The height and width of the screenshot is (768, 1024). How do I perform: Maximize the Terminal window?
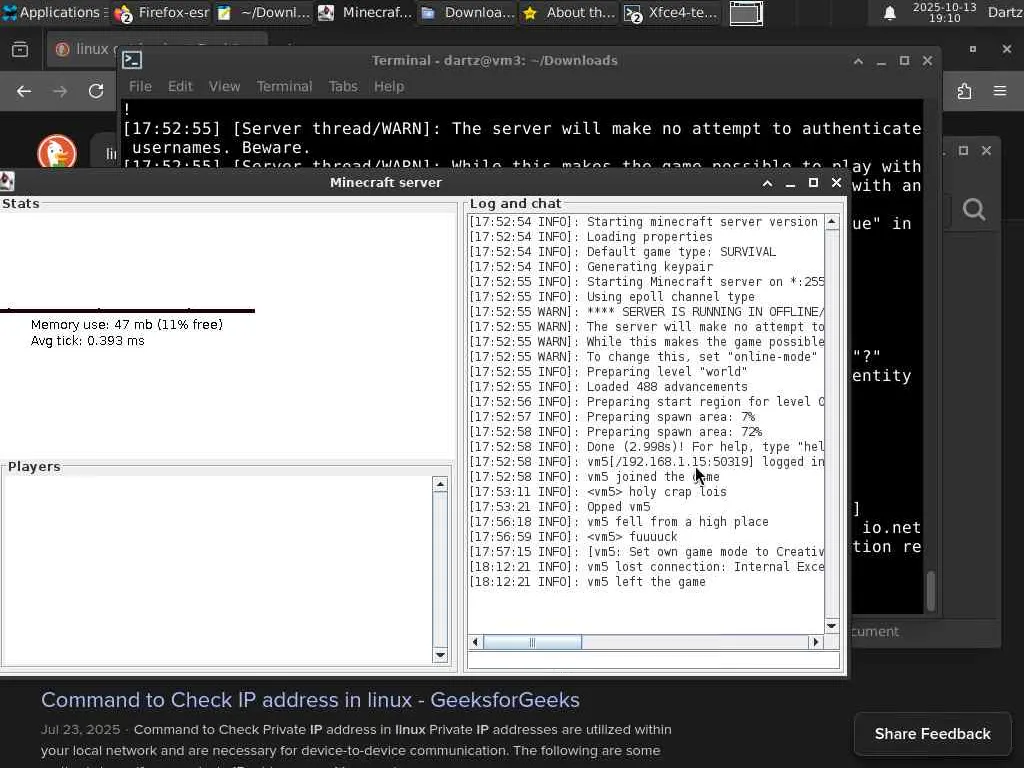(x=904, y=61)
